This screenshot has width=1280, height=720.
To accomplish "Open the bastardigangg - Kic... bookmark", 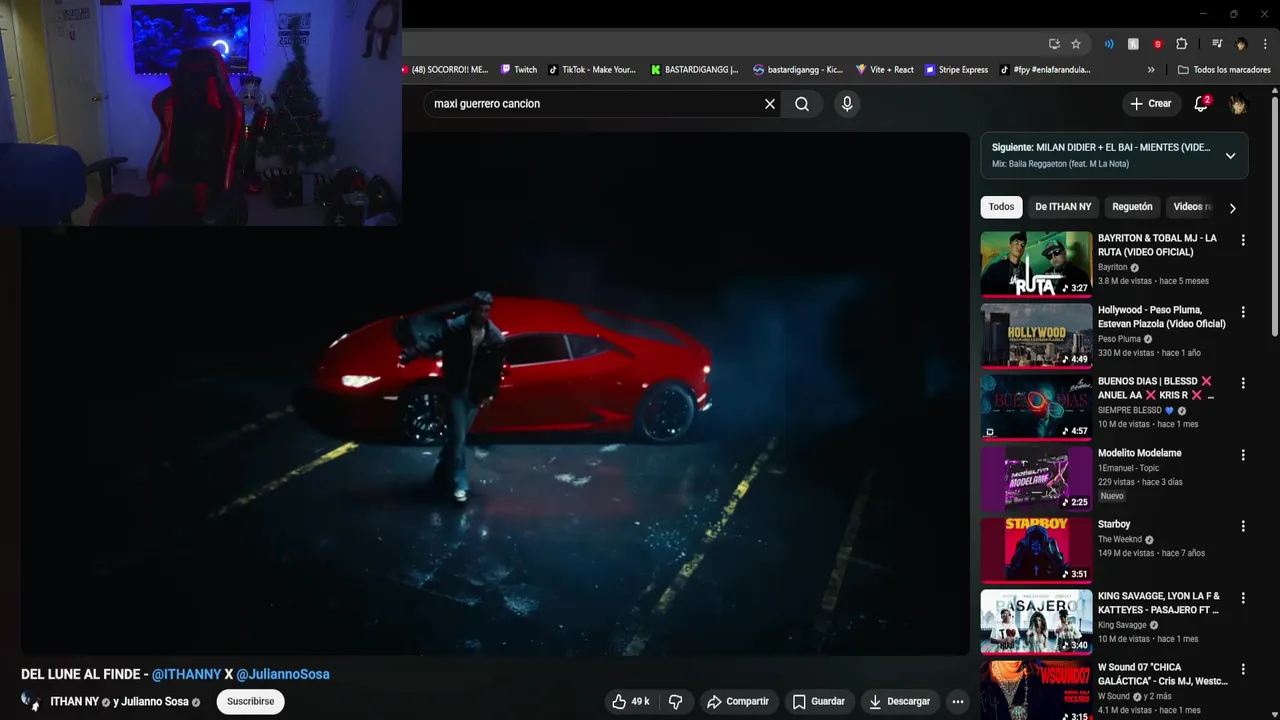I will point(798,70).
